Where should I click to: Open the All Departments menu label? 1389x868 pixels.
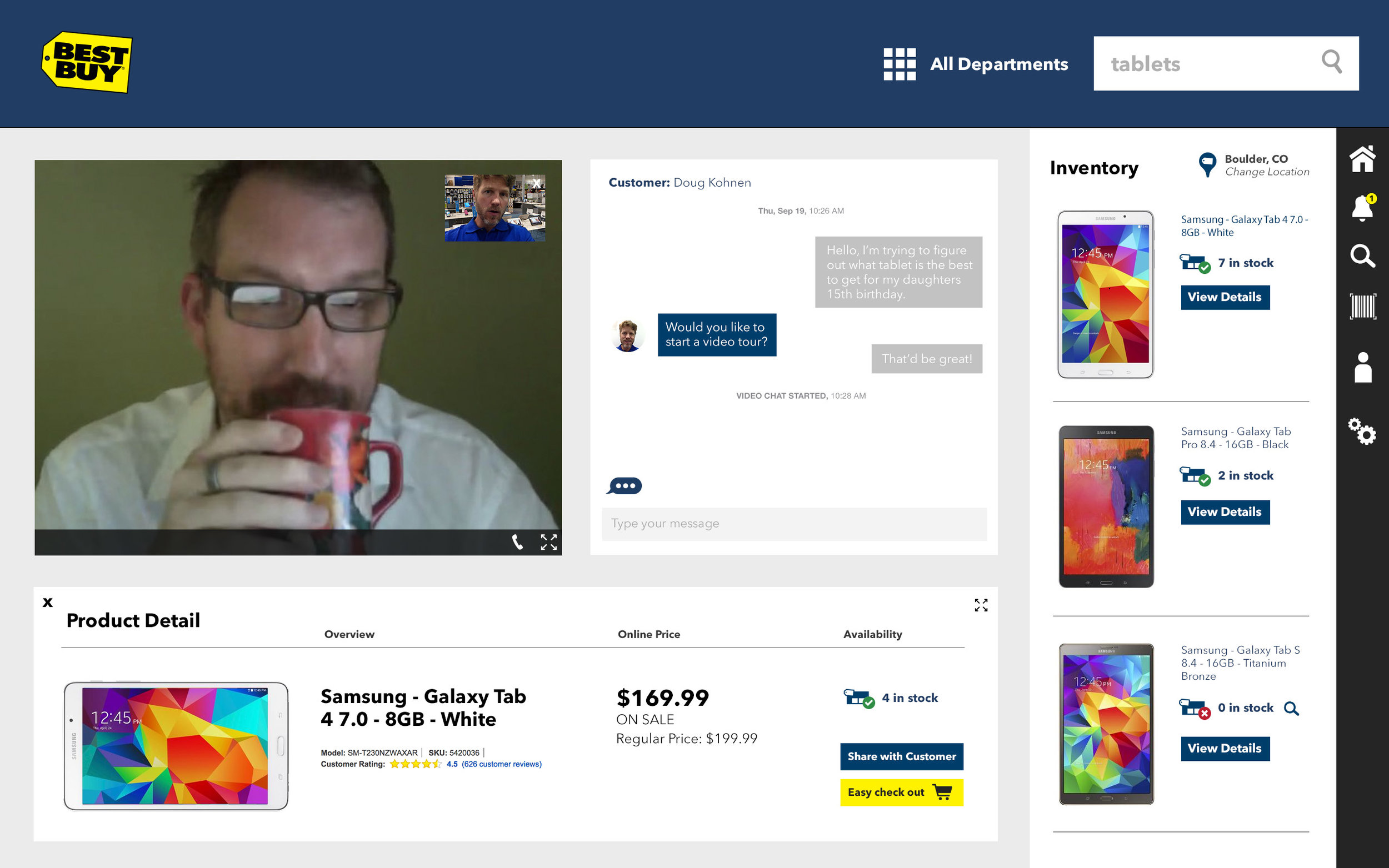[998, 64]
